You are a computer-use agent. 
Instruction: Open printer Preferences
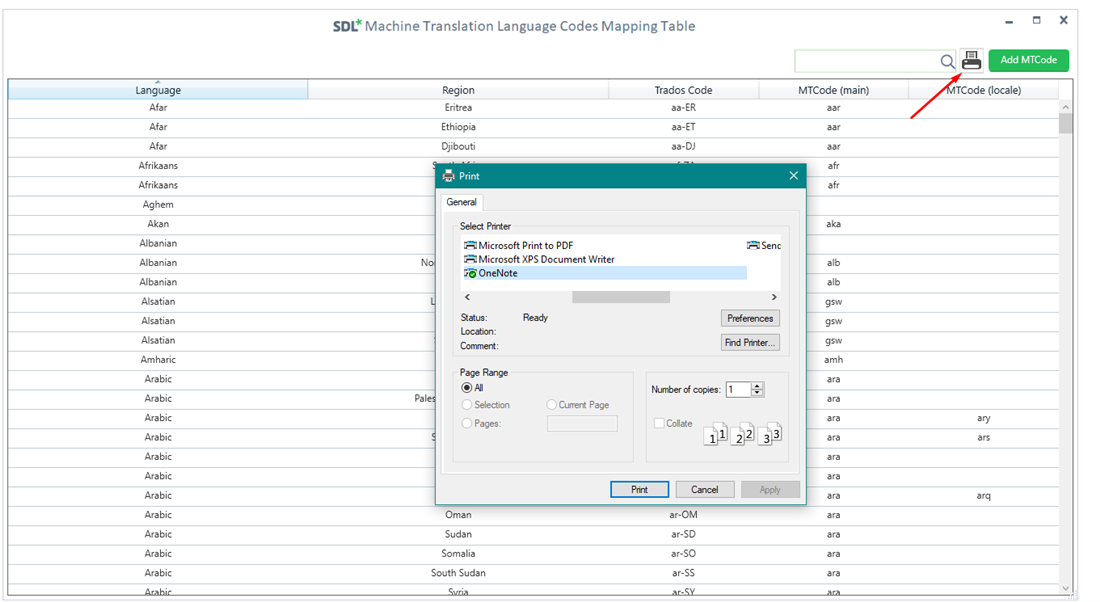750,319
